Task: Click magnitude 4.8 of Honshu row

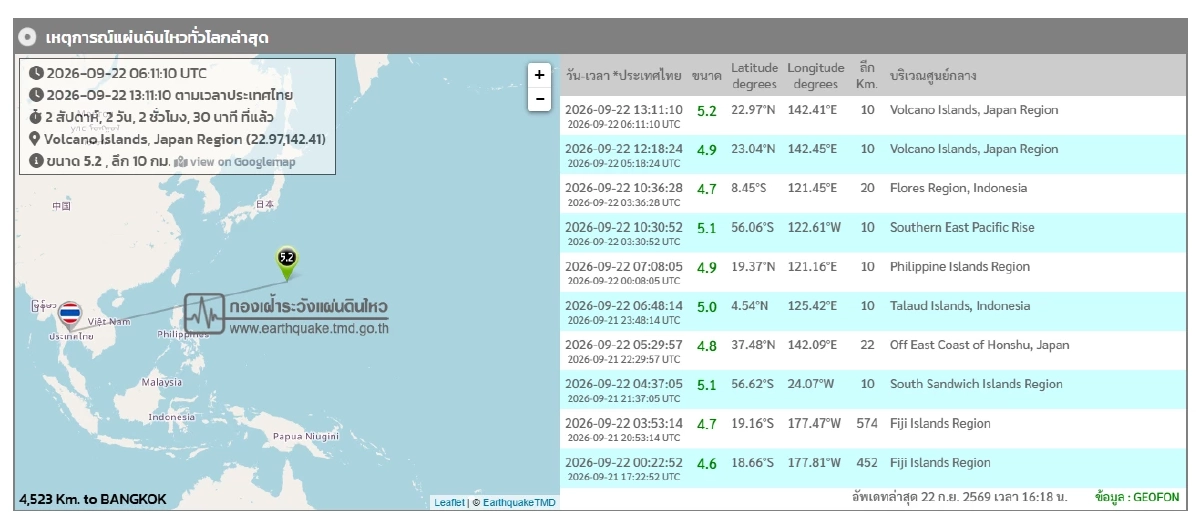Action: click(x=707, y=346)
